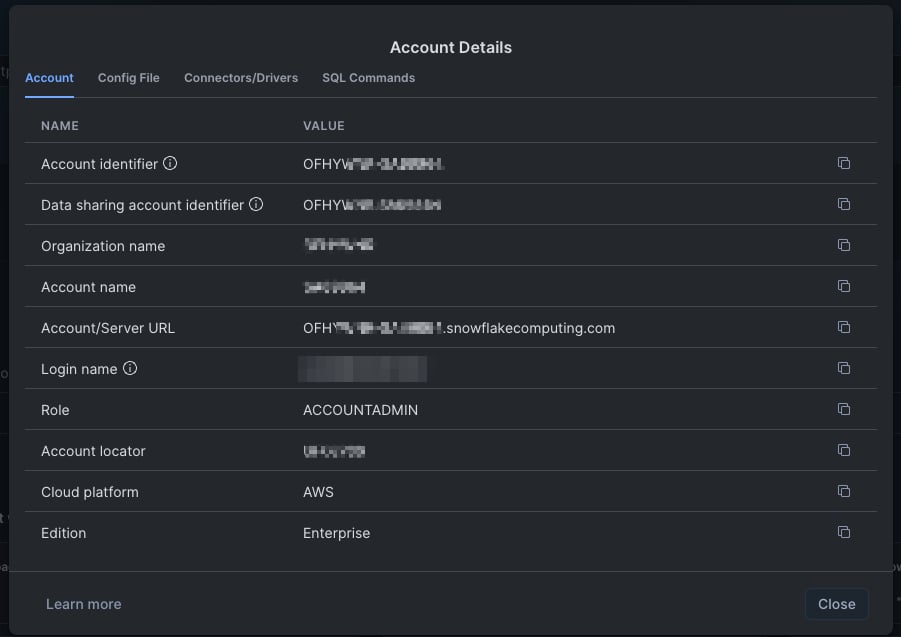Click the Account name row label
The image size is (901, 637).
[88, 287]
